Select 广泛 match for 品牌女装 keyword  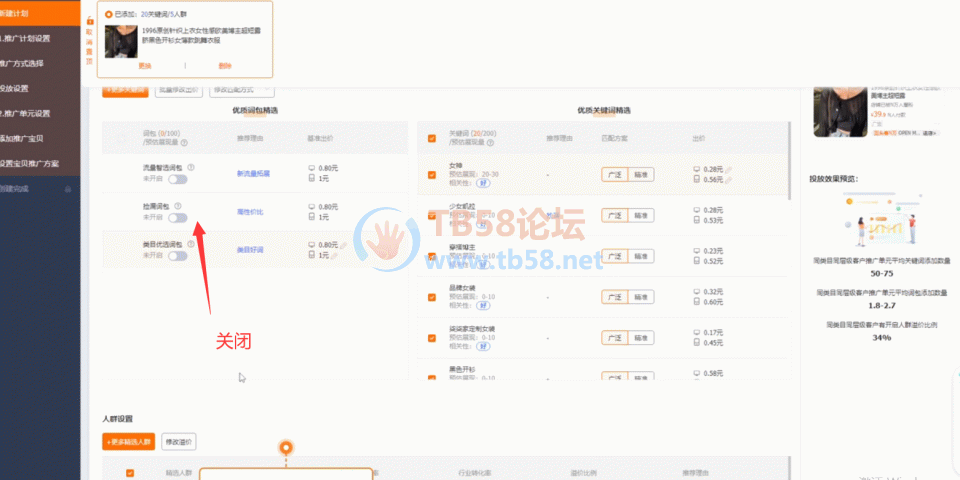(x=613, y=297)
